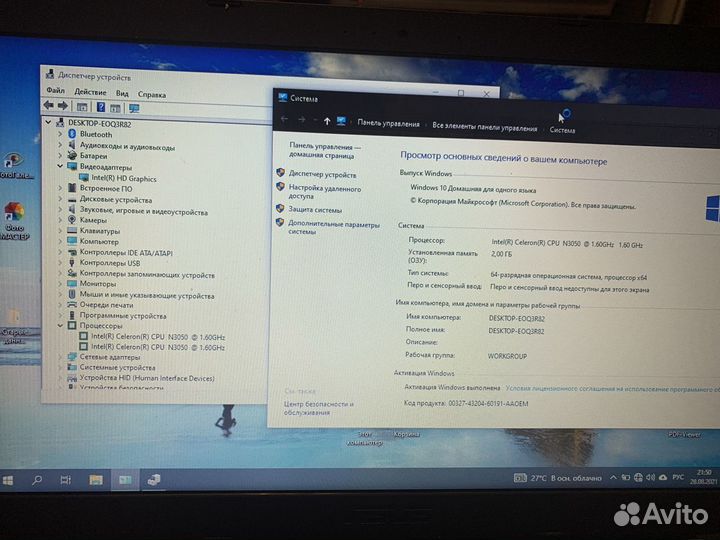Image resolution: width=720 pixels, height=540 pixels.
Task: Click the Device Manager taskbar icon
Action: pyautogui.click(x=153, y=480)
